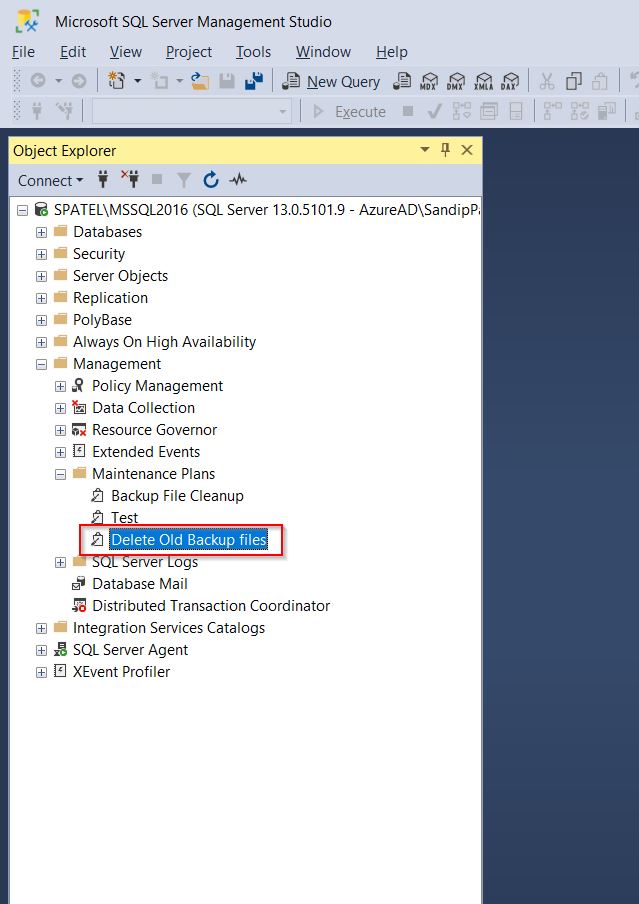This screenshot has height=904, width=639.
Task: Click the Filter funnel icon in Object Explorer
Action: [184, 180]
